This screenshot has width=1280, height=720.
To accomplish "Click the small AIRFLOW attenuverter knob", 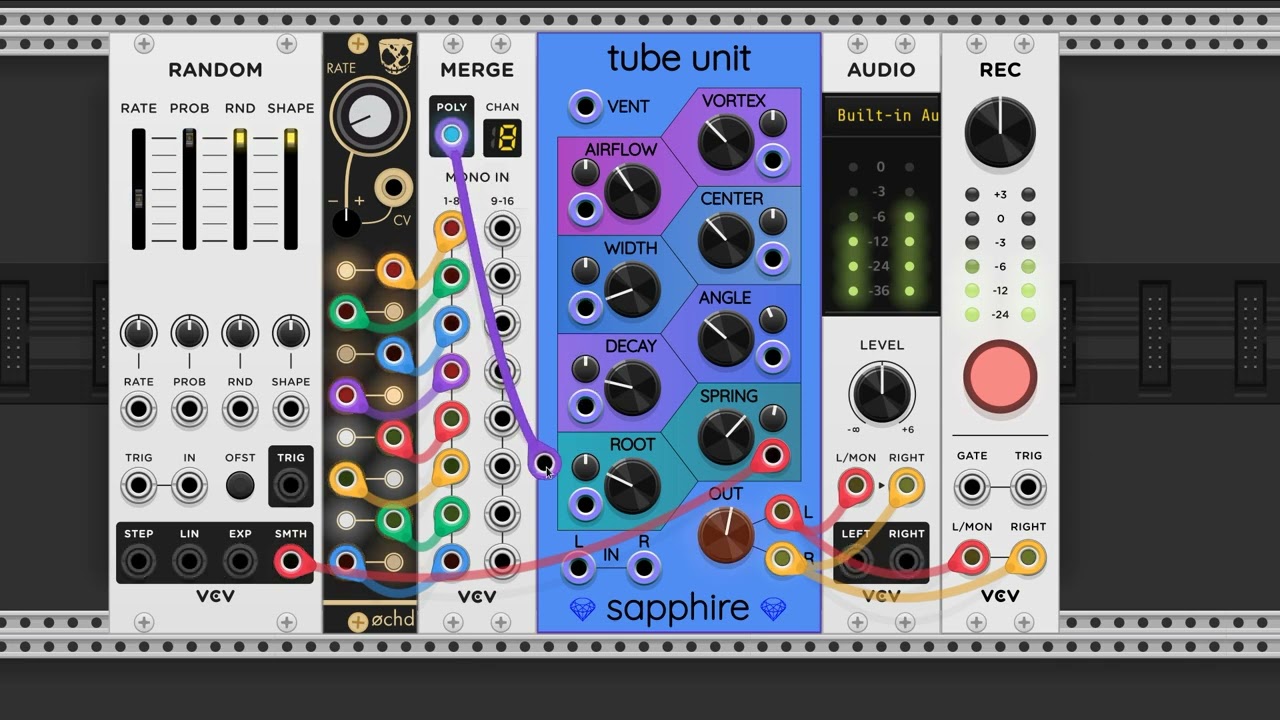I will (585, 172).
